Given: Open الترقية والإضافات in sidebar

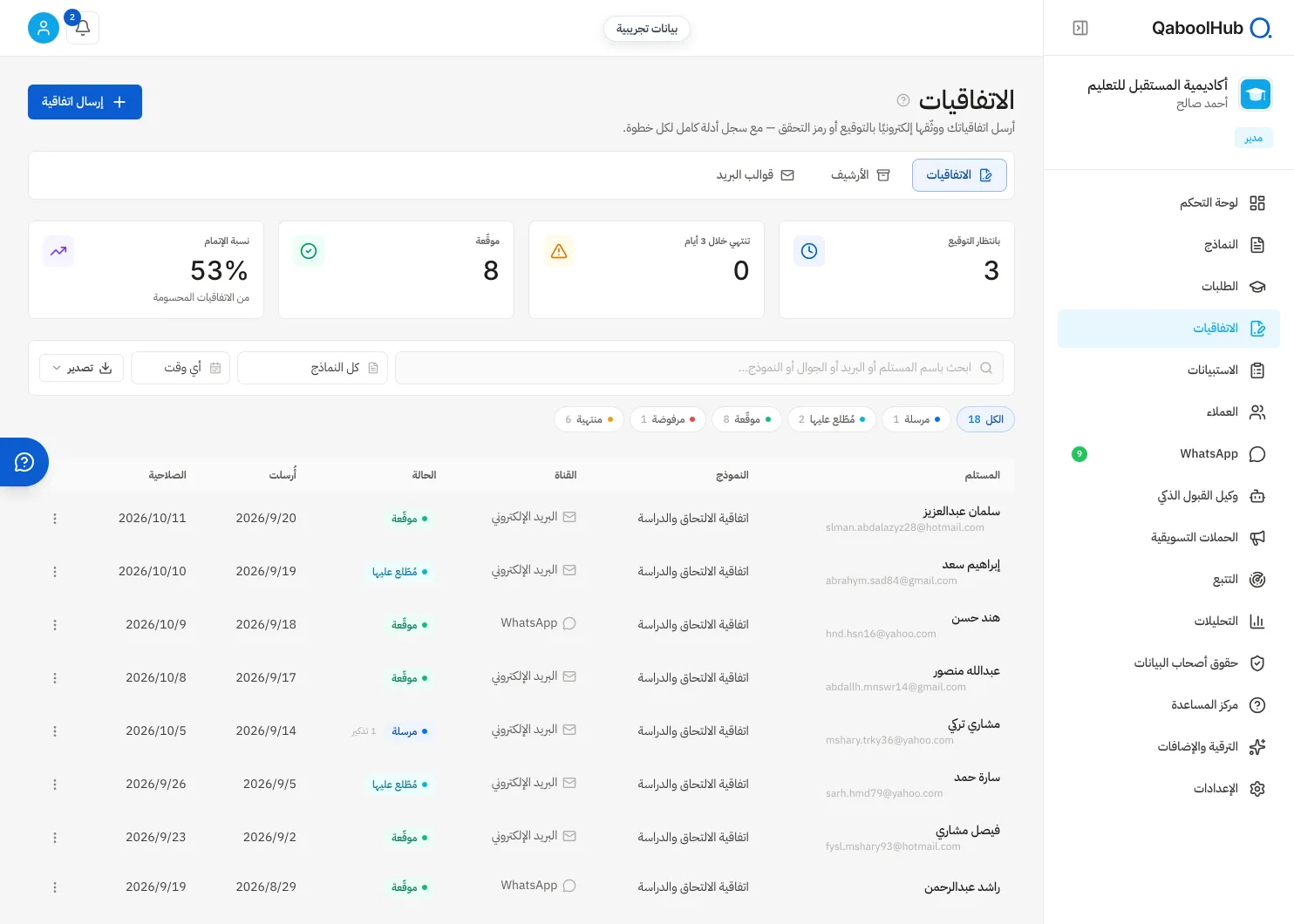Looking at the screenshot, I should (1168, 747).
